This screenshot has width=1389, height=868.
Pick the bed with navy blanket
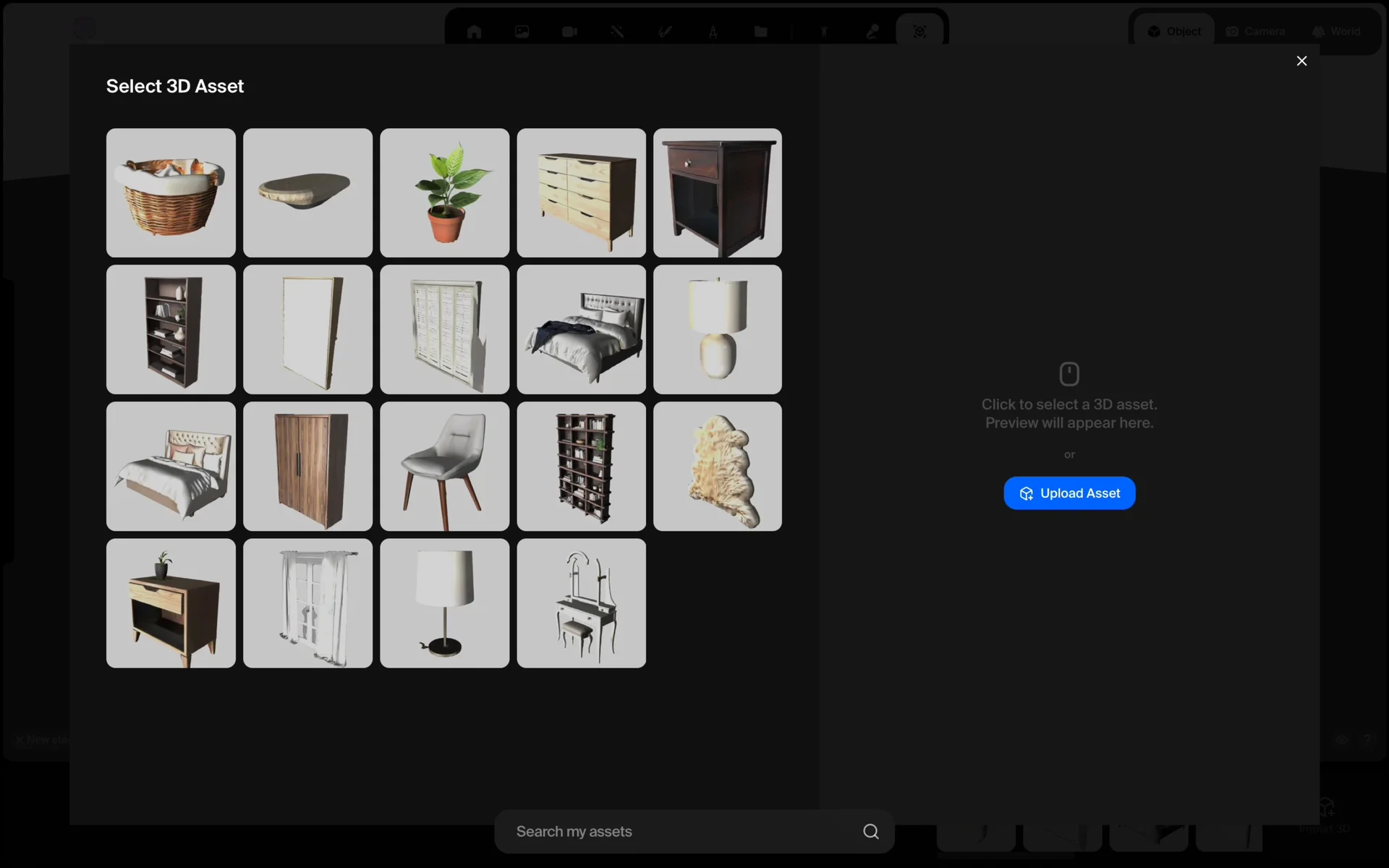[581, 329]
